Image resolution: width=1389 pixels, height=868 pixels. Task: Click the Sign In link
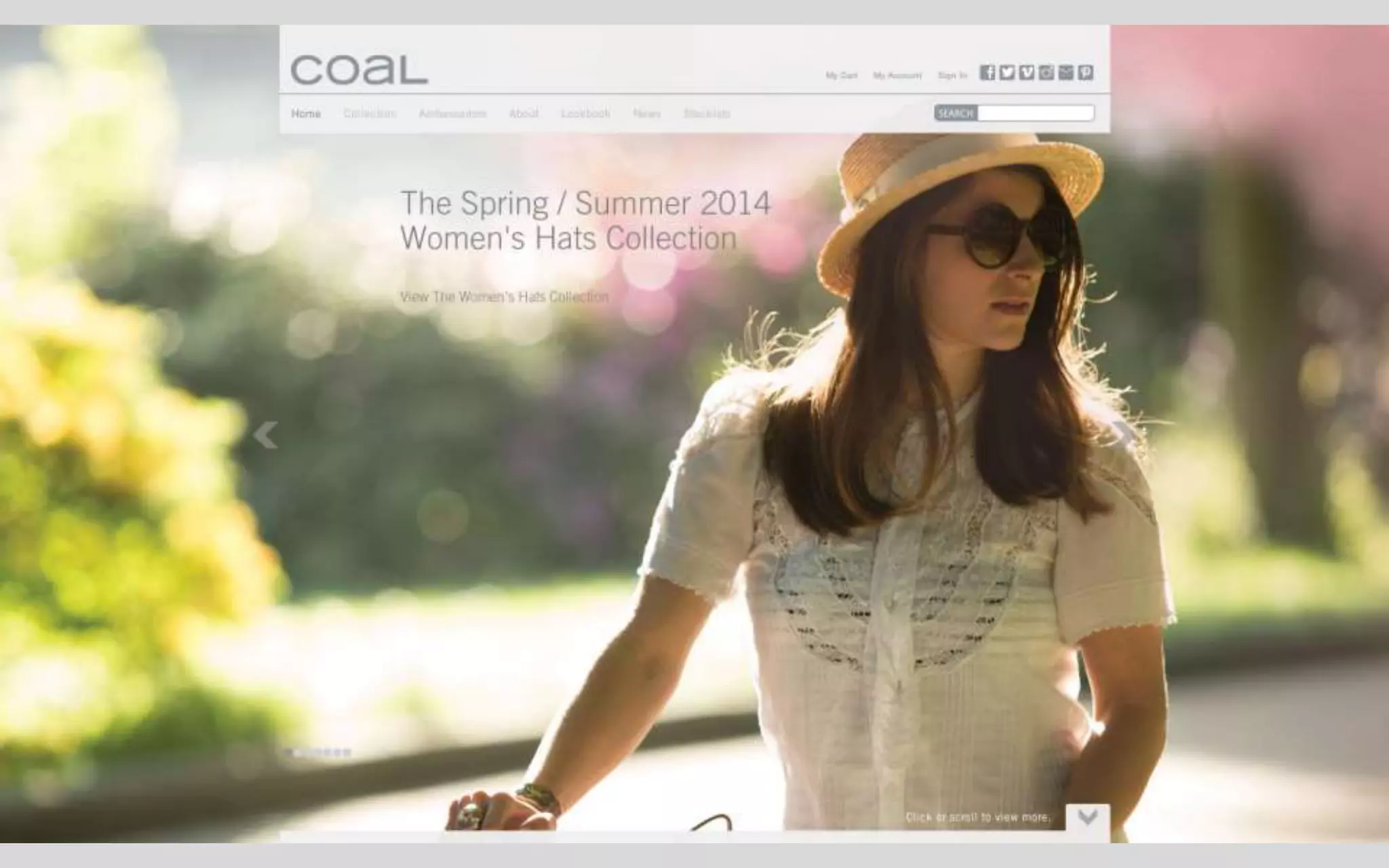coord(952,75)
